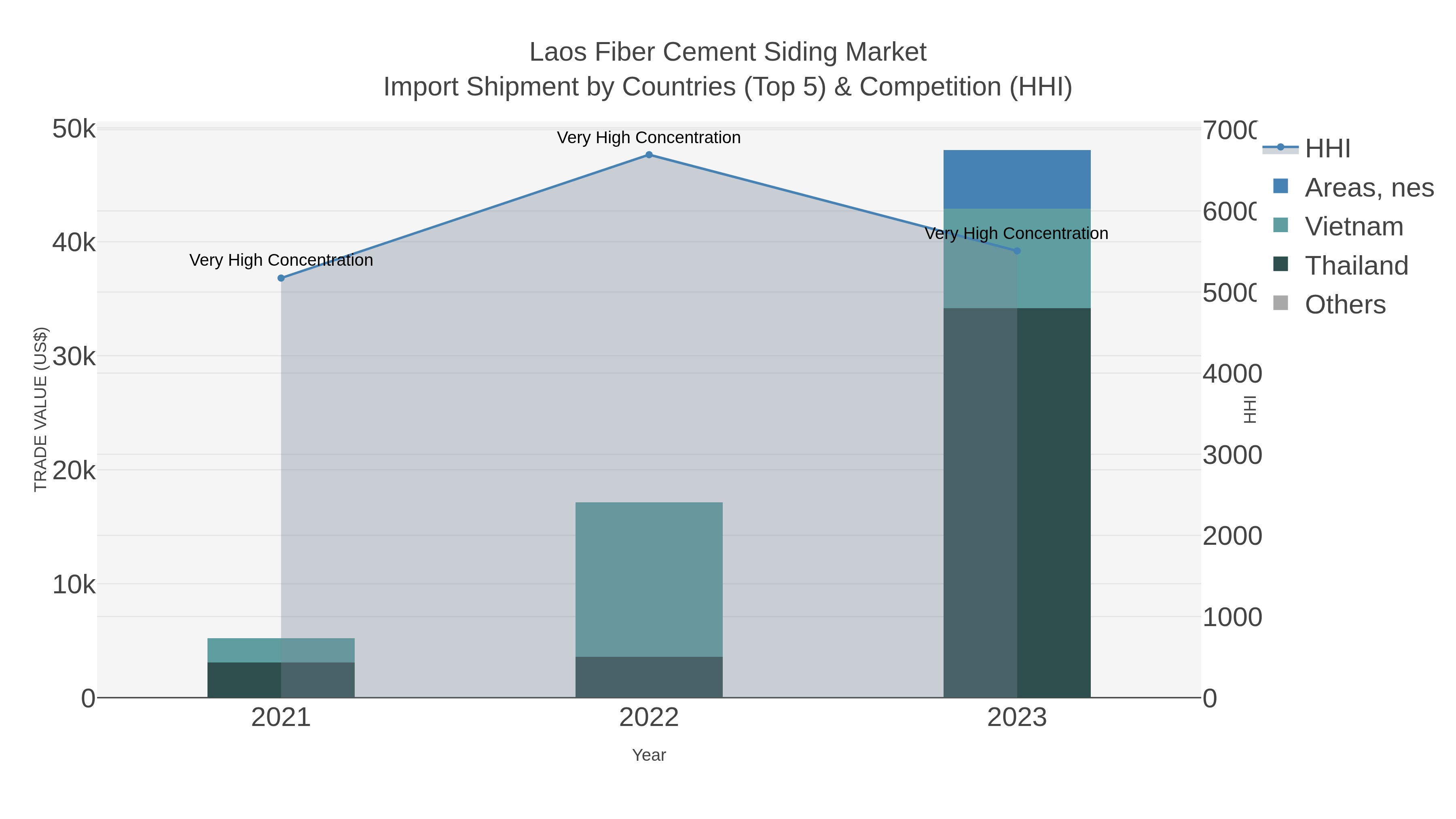Click the gray Others legend swatch

tap(1281, 303)
